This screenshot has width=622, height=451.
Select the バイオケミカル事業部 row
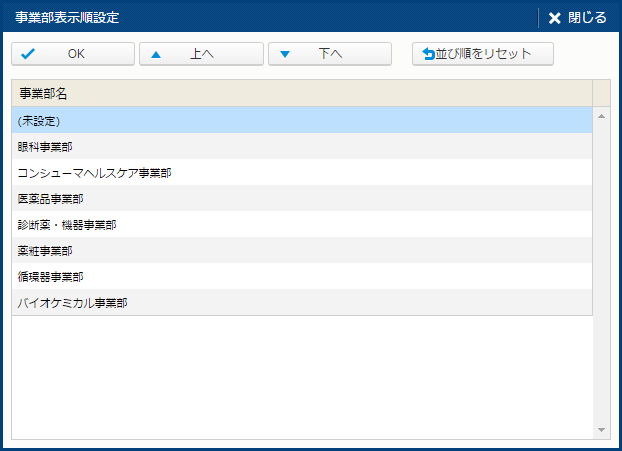(x=300, y=302)
